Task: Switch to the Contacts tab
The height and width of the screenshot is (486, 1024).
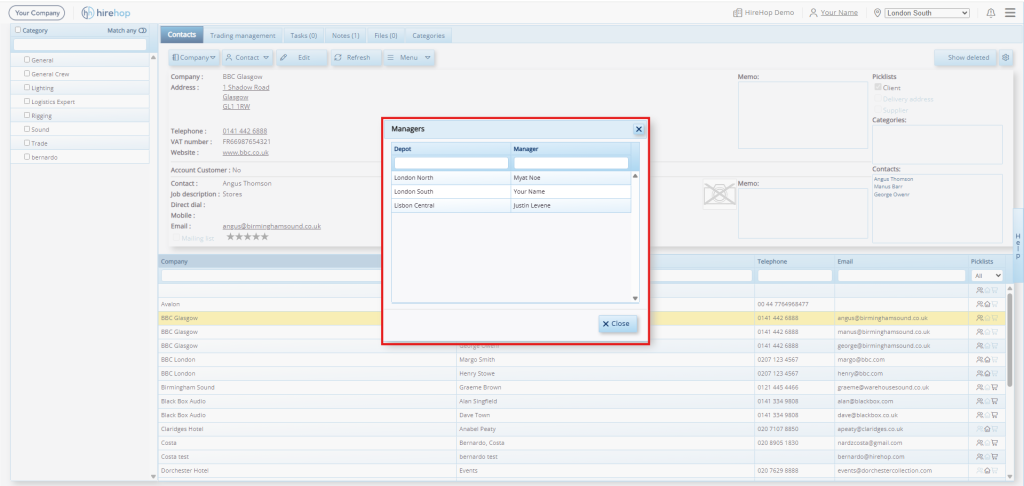Action: coord(182,35)
